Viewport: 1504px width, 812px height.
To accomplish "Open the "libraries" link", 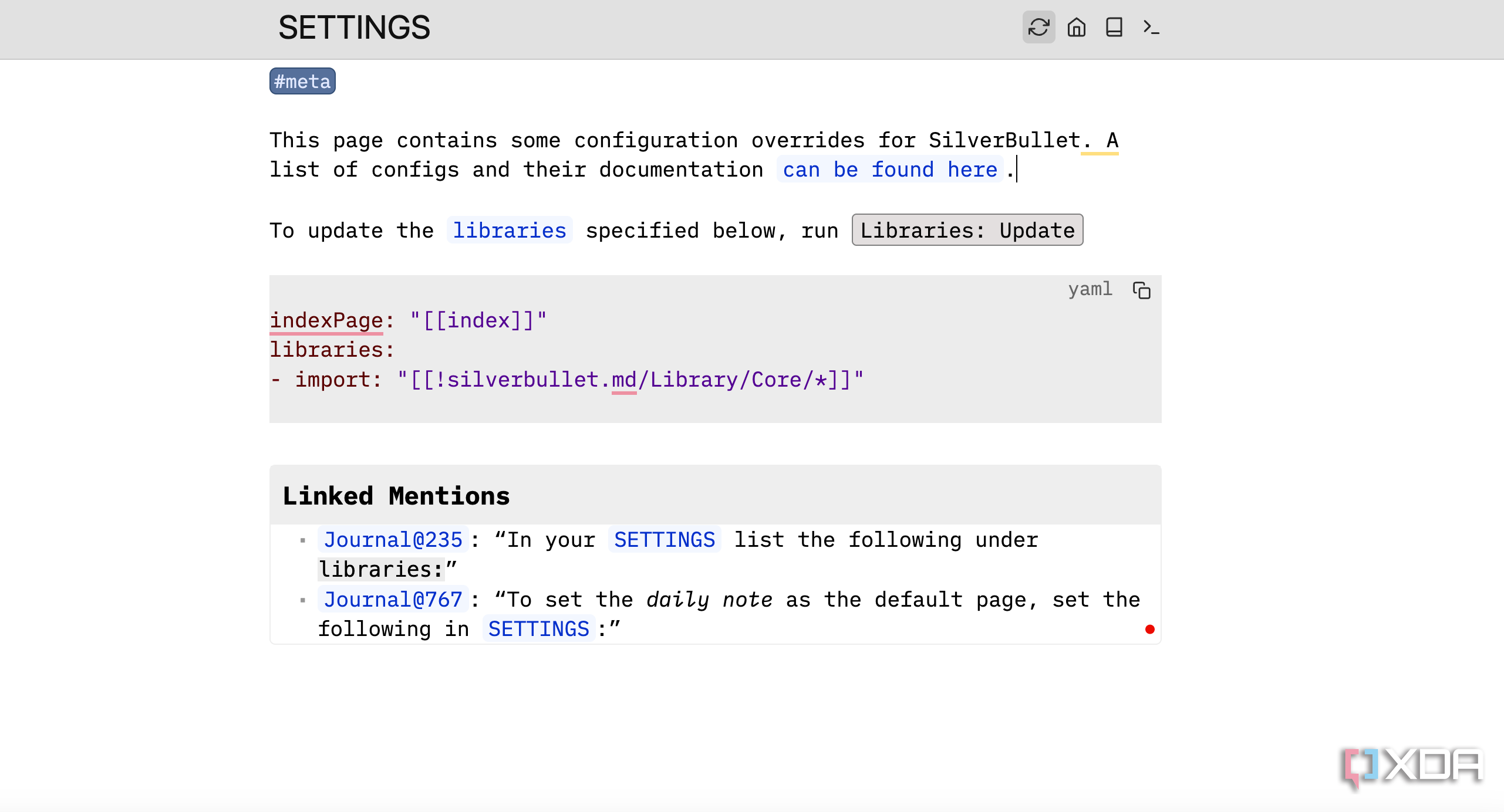I will tap(510, 230).
